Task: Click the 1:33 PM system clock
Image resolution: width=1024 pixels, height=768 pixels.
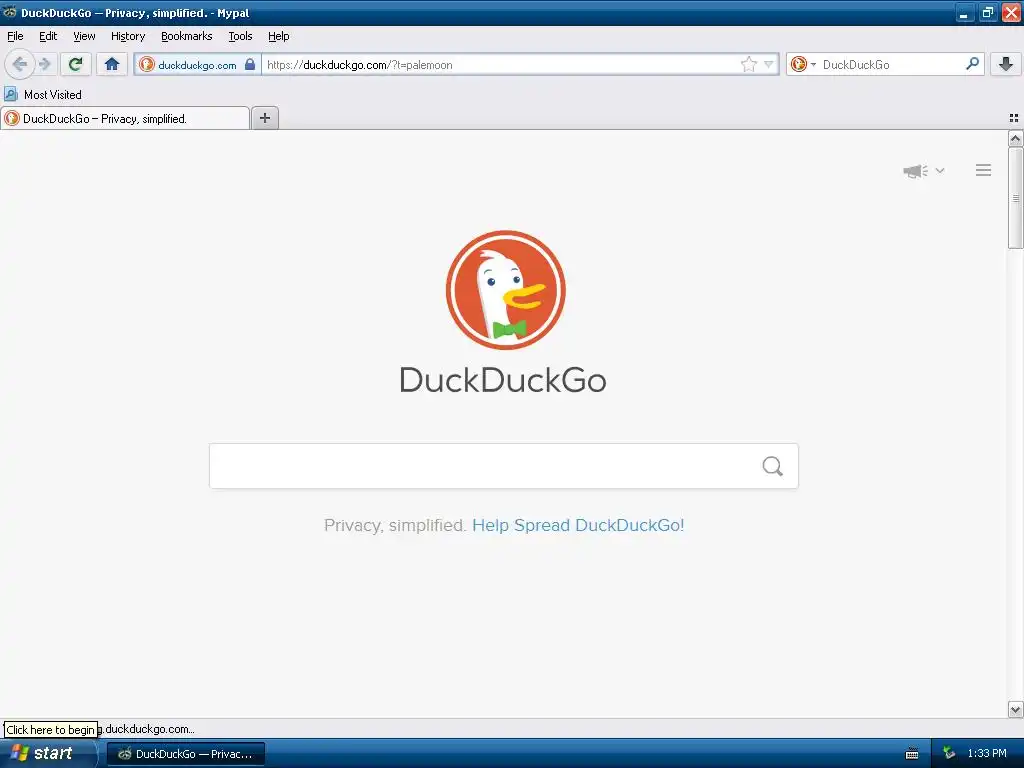Action: click(986, 753)
